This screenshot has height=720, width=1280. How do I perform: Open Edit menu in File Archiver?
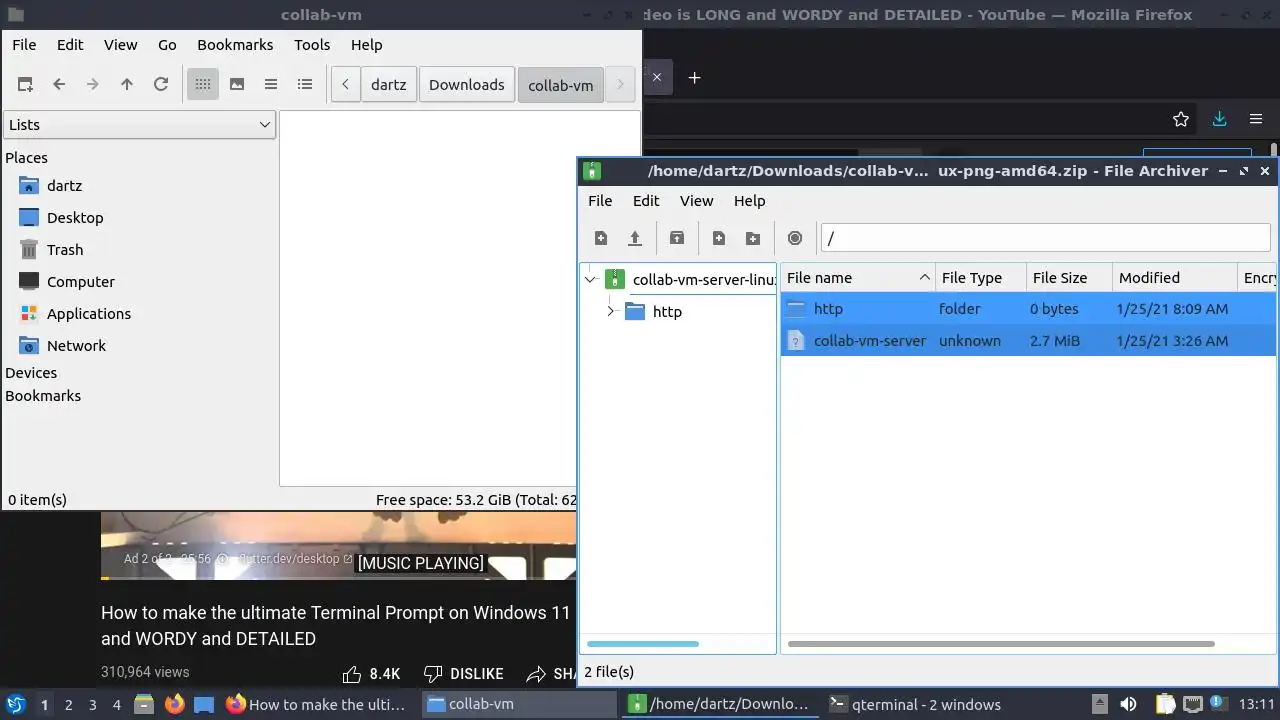click(x=646, y=201)
